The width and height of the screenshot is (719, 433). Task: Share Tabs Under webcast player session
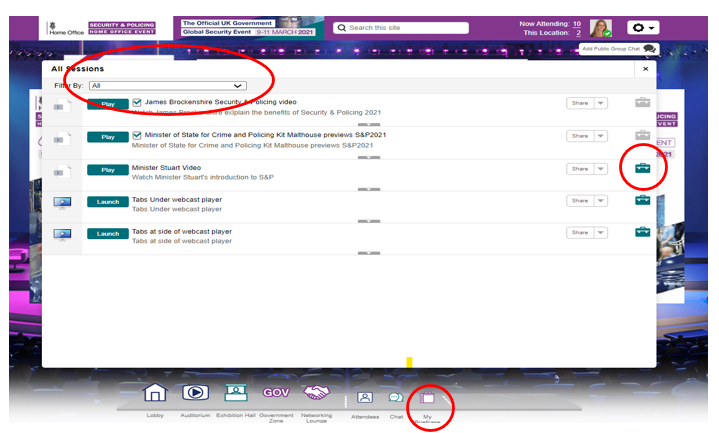point(580,201)
